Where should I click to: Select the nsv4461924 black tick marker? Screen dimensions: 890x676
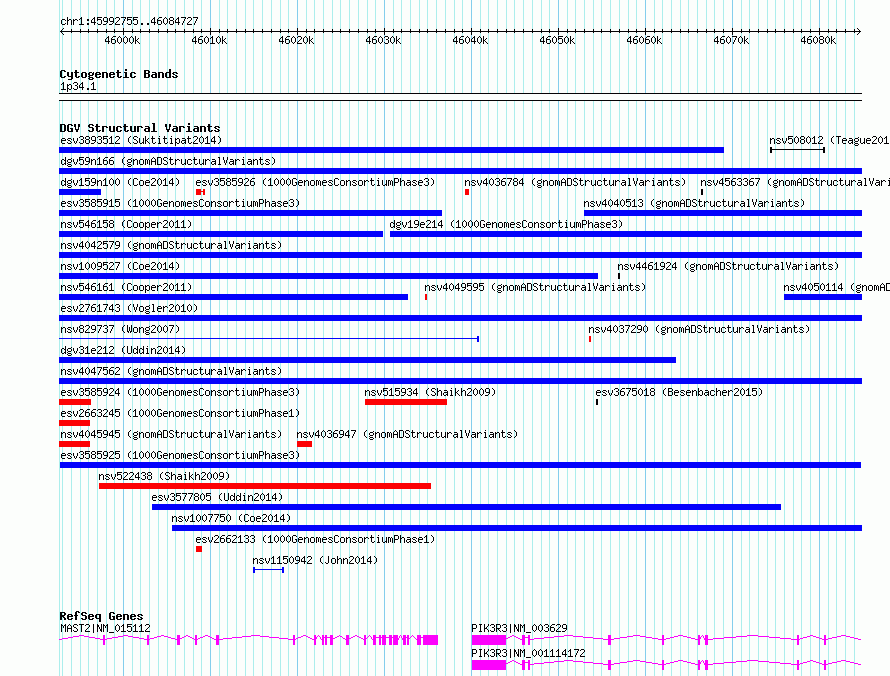coord(619,276)
